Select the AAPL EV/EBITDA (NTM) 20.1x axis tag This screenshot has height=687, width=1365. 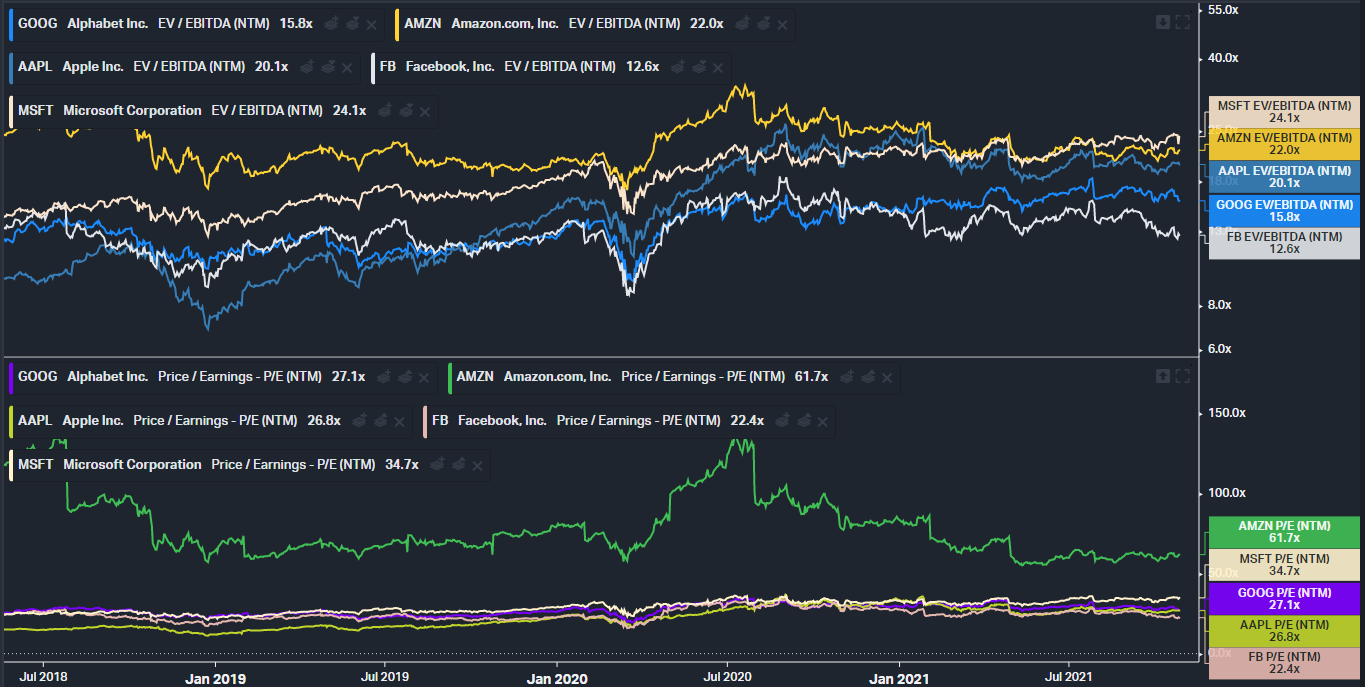coord(1284,177)
